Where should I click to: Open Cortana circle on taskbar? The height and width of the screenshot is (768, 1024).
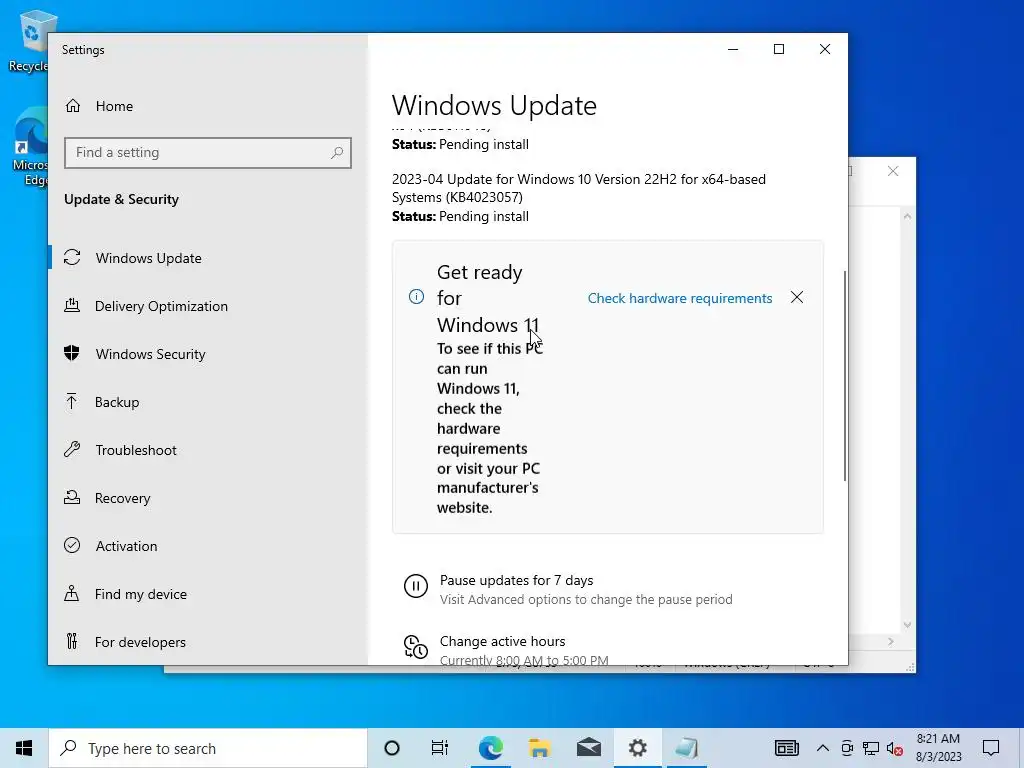coord(392,748)
